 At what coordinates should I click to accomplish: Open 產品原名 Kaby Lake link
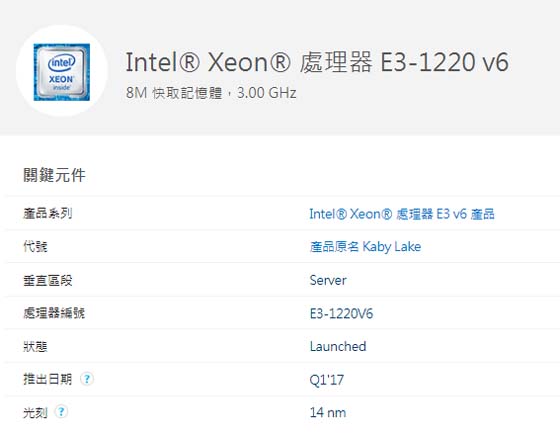[x=365, y=247]
